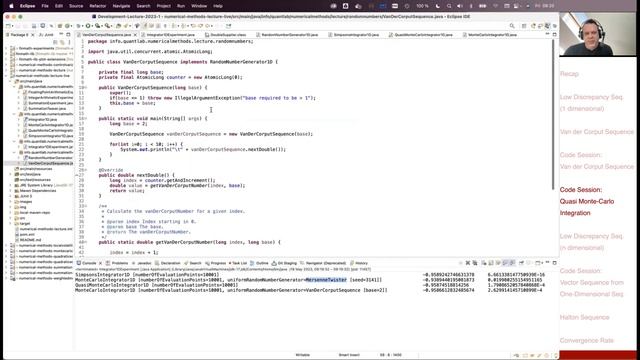Click the toolbar Search magnifier icon
640x360 pixels.
(x=512, y=26)
